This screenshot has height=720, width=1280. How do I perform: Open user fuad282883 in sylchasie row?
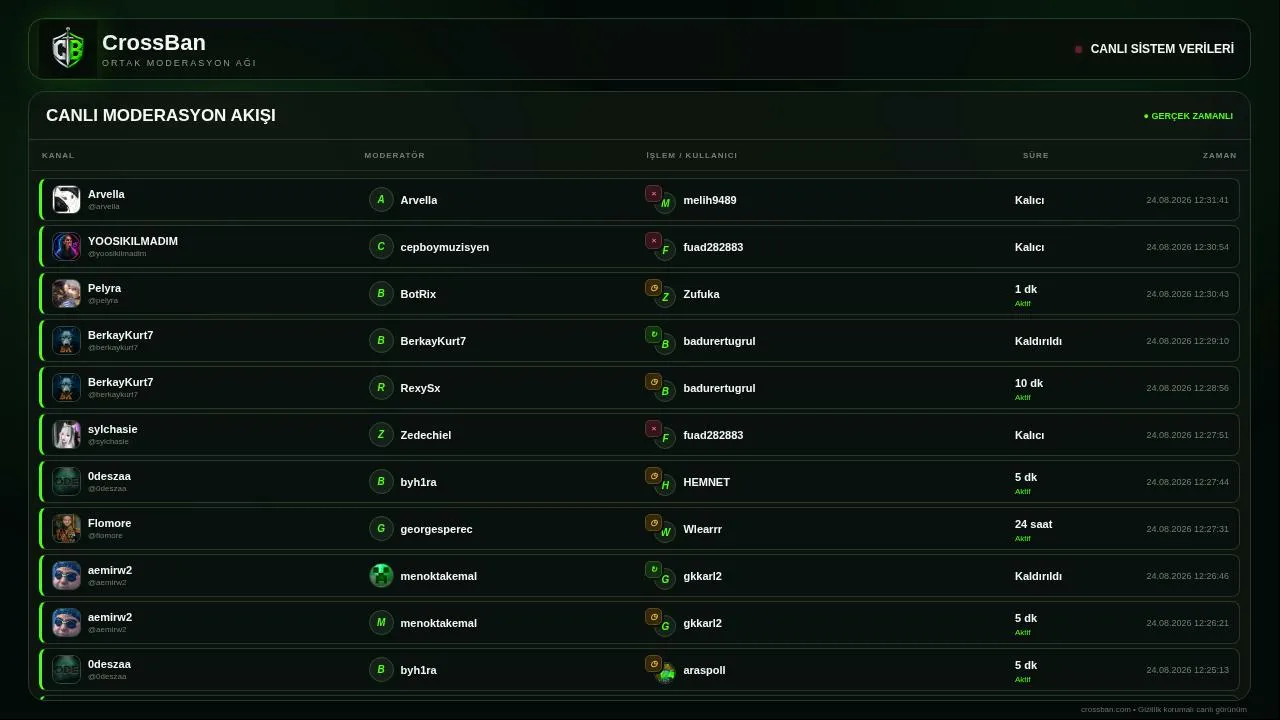pos(713,435)
